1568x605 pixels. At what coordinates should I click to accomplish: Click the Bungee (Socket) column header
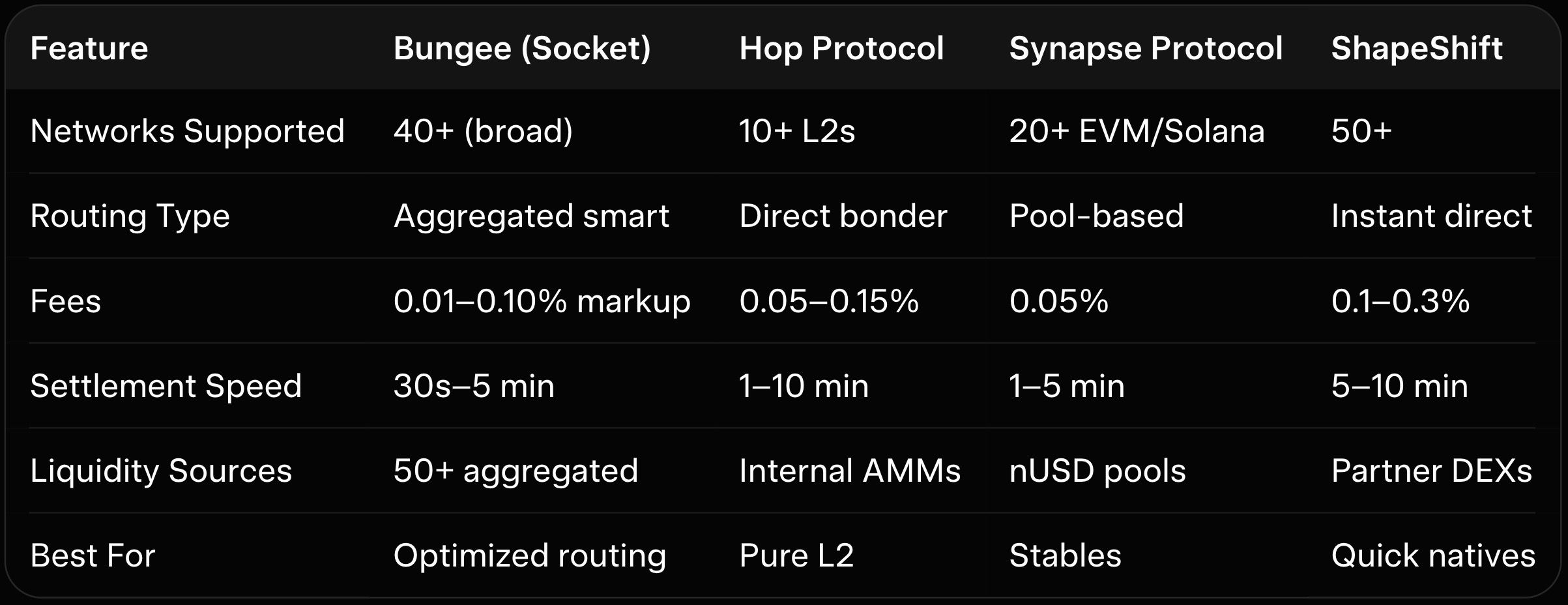click(522, 48)
